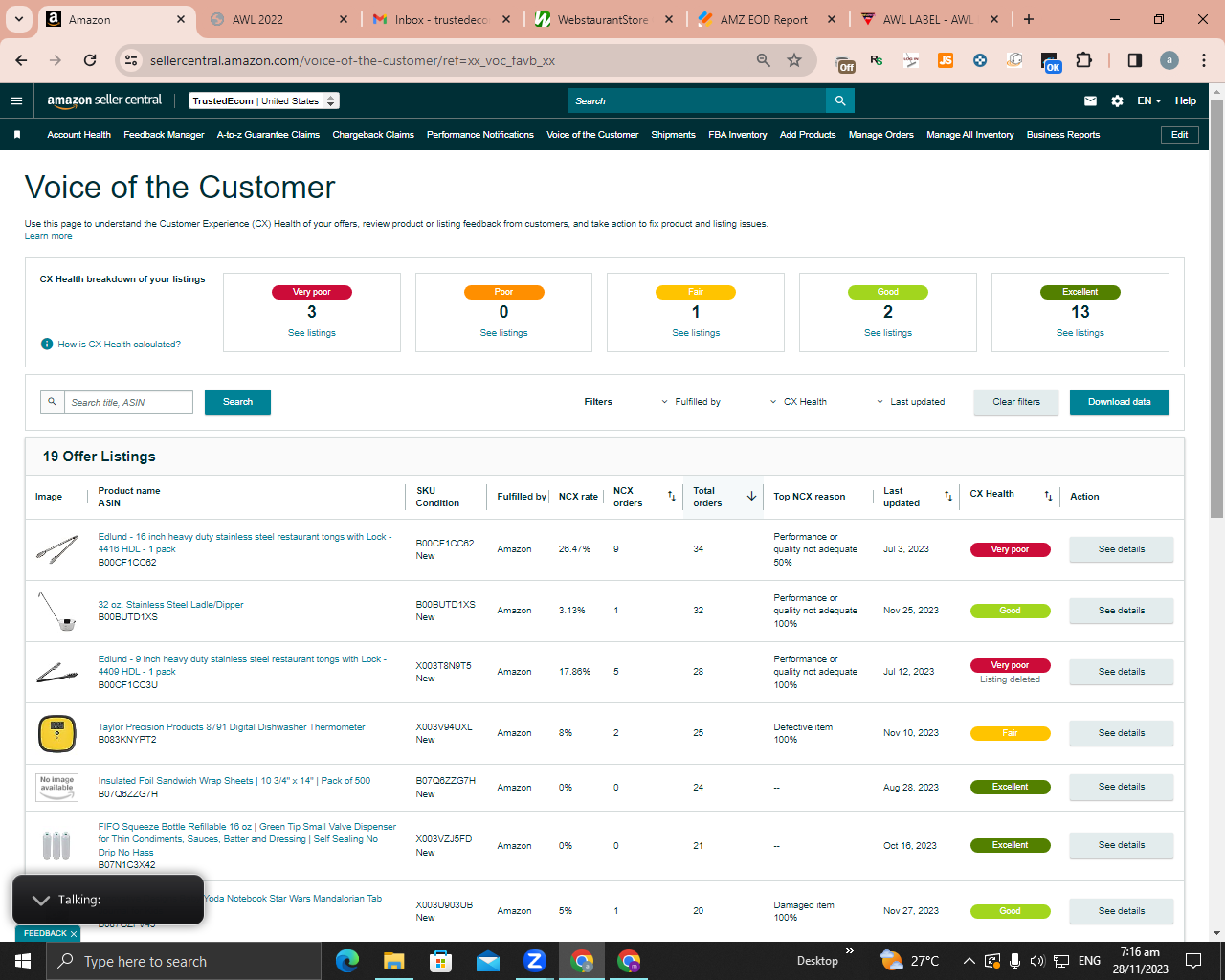Close the FEEDBACK tag
The height and width of the screenshot is (980, 1225).
(74, 933)
